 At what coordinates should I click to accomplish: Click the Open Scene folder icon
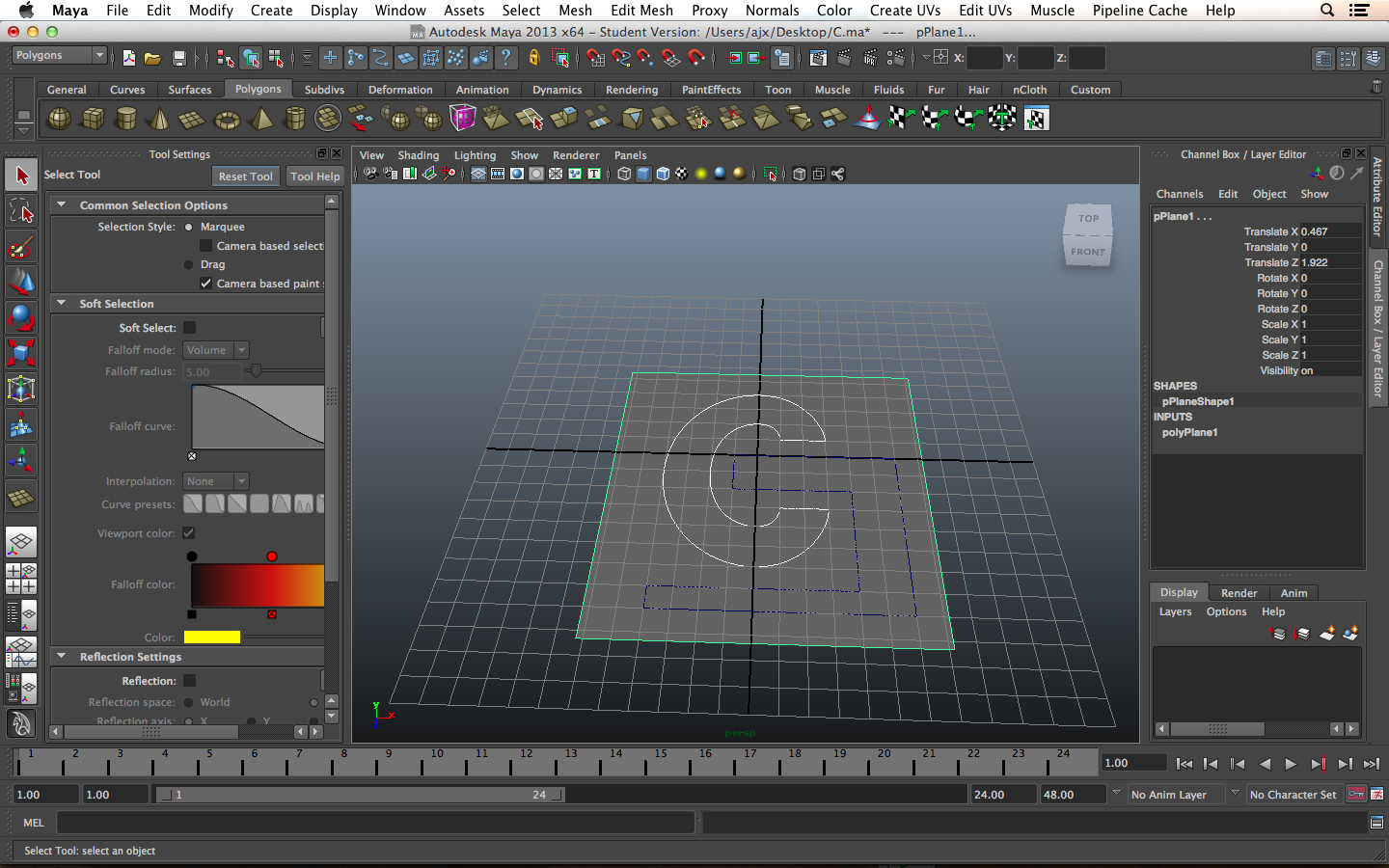point(152,59)
